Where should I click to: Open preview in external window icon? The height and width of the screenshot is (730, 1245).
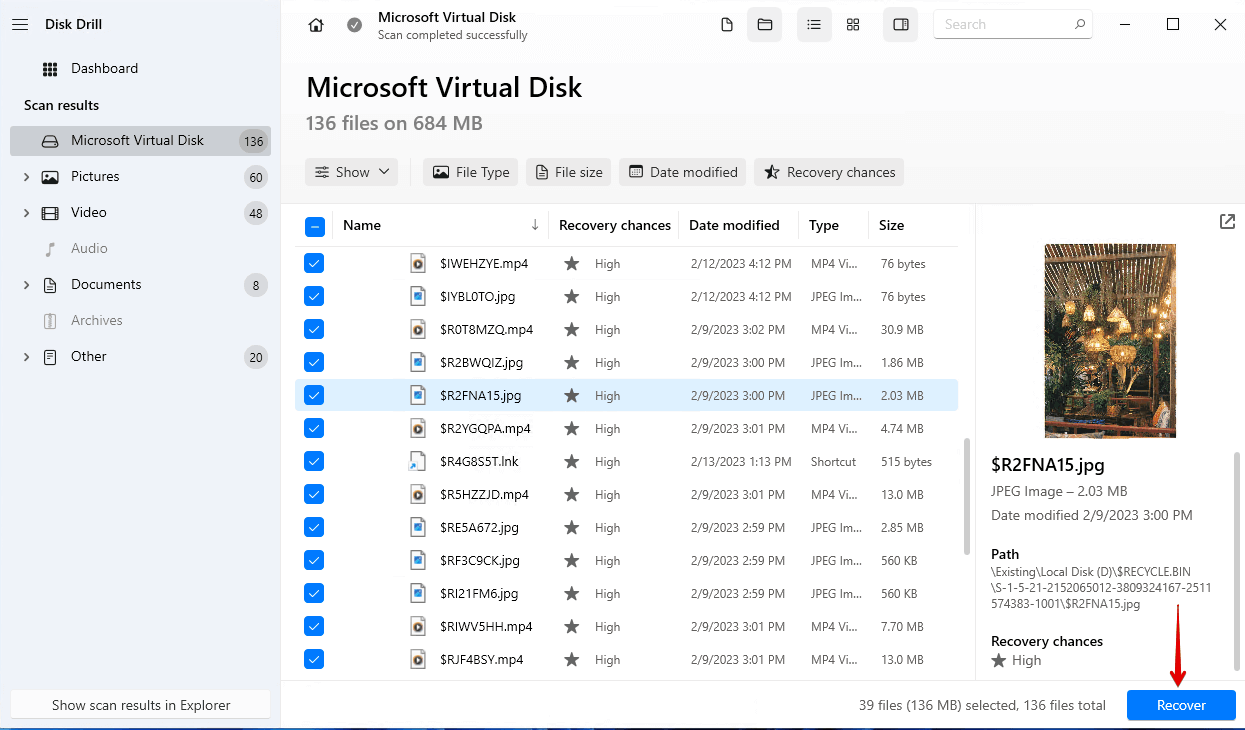pyautogui.click(x=1227, y=222)
